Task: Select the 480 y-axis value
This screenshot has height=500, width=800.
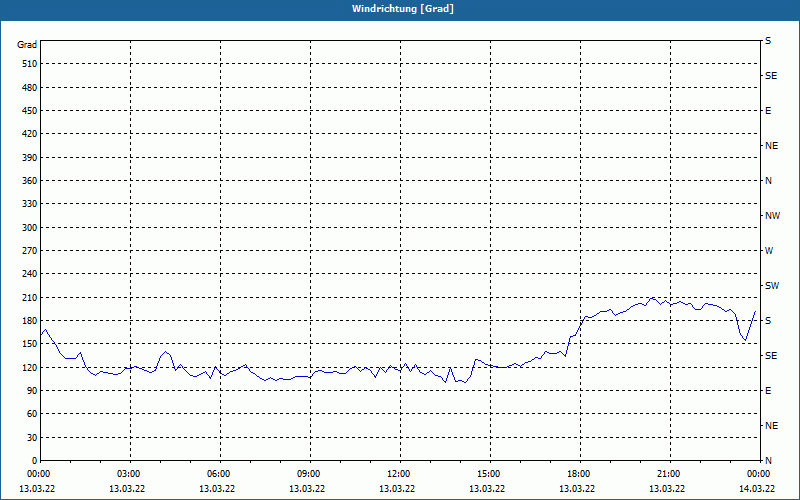Action: (30, 88)
